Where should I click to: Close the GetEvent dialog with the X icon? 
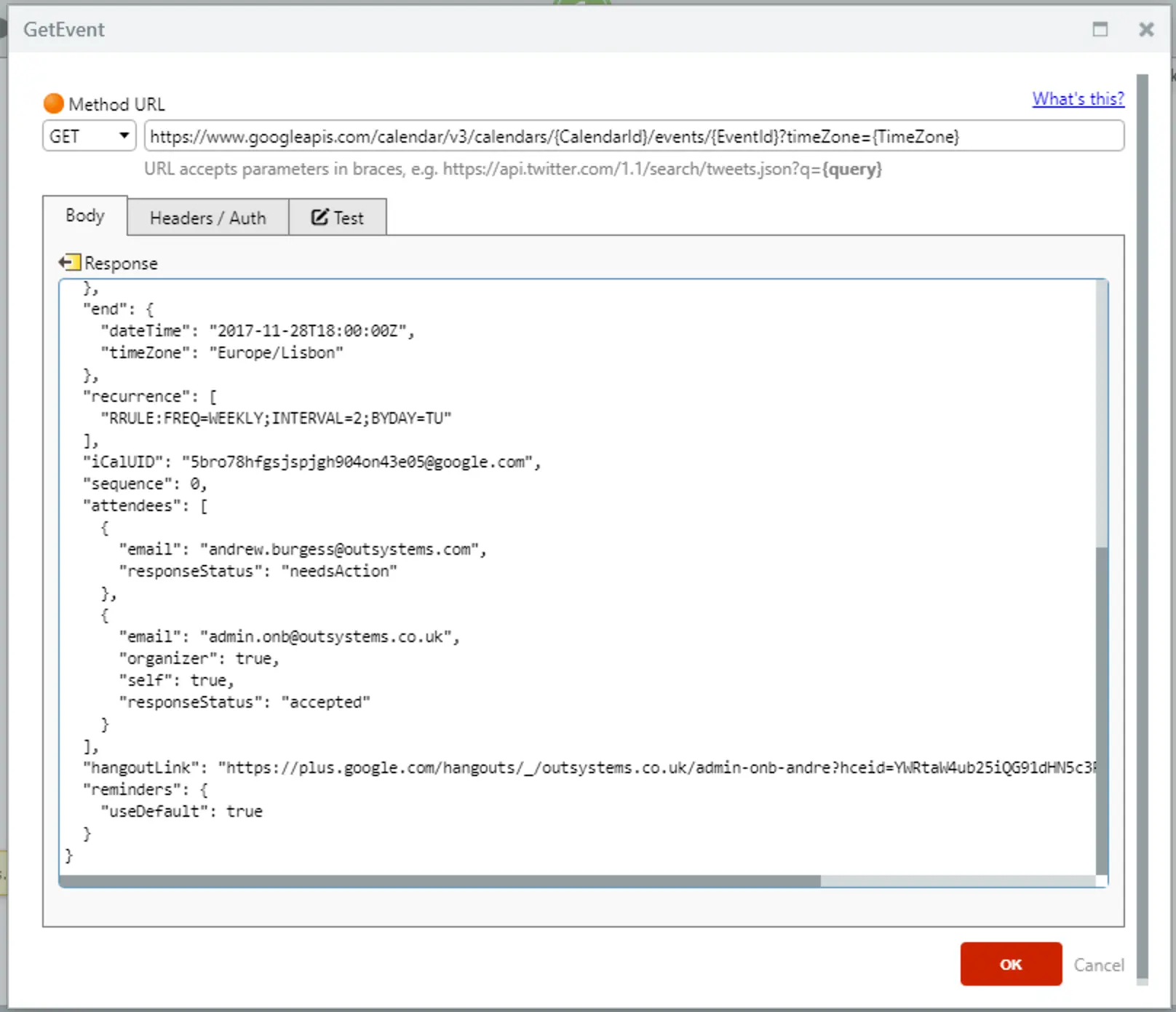click(1146, 30)
